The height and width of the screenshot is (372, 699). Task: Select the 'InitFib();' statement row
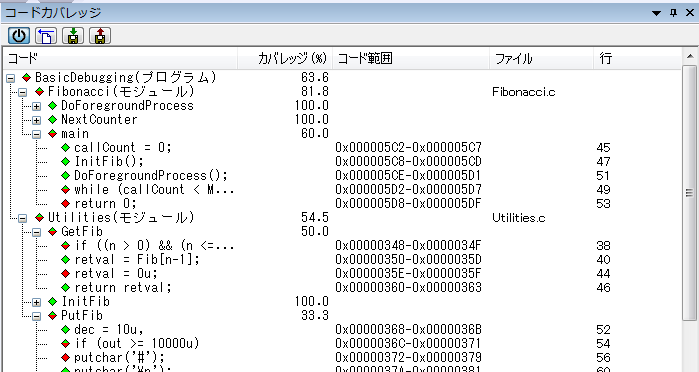click(342, 161)
